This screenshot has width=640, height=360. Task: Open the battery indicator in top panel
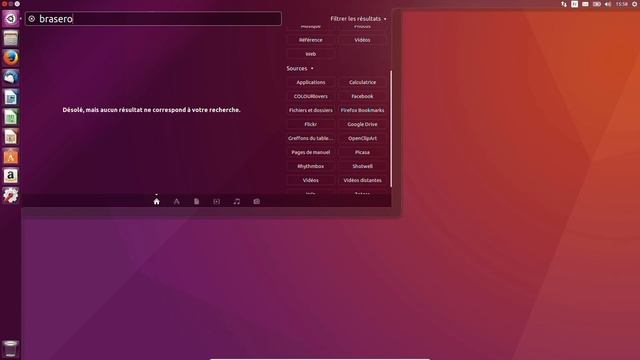click(x=597, y=4)
